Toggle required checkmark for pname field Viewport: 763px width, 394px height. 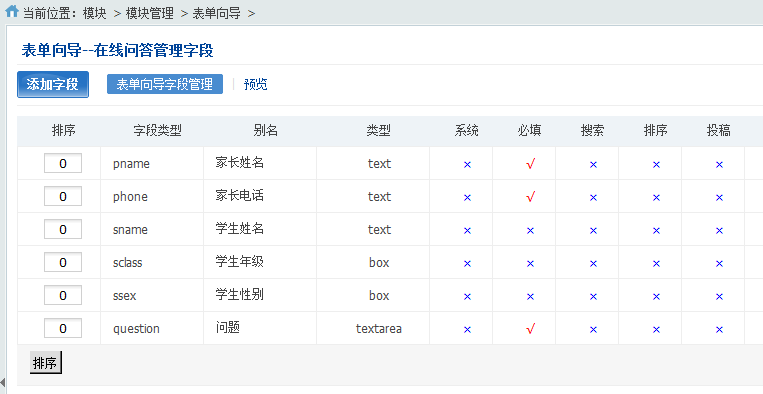530,164
